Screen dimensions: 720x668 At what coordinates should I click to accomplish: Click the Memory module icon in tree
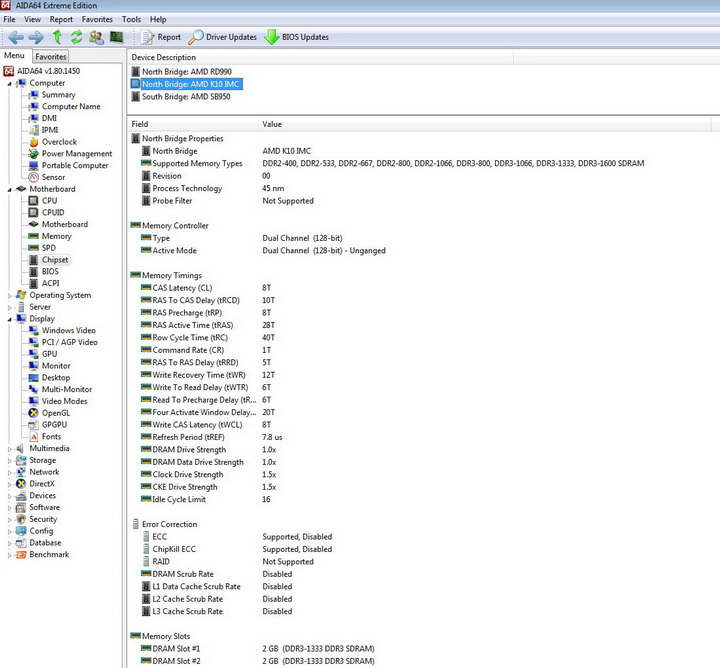click(x=34, y=236)
